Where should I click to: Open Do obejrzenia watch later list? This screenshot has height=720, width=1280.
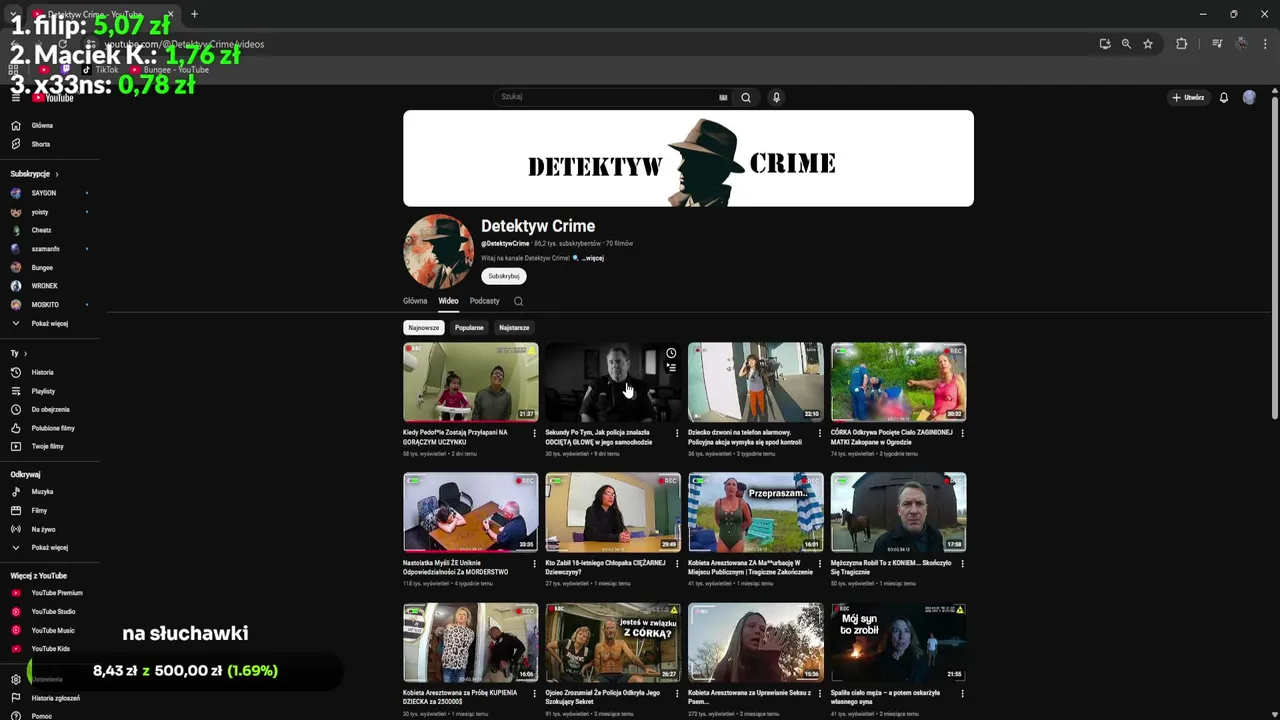pos(50,409)
